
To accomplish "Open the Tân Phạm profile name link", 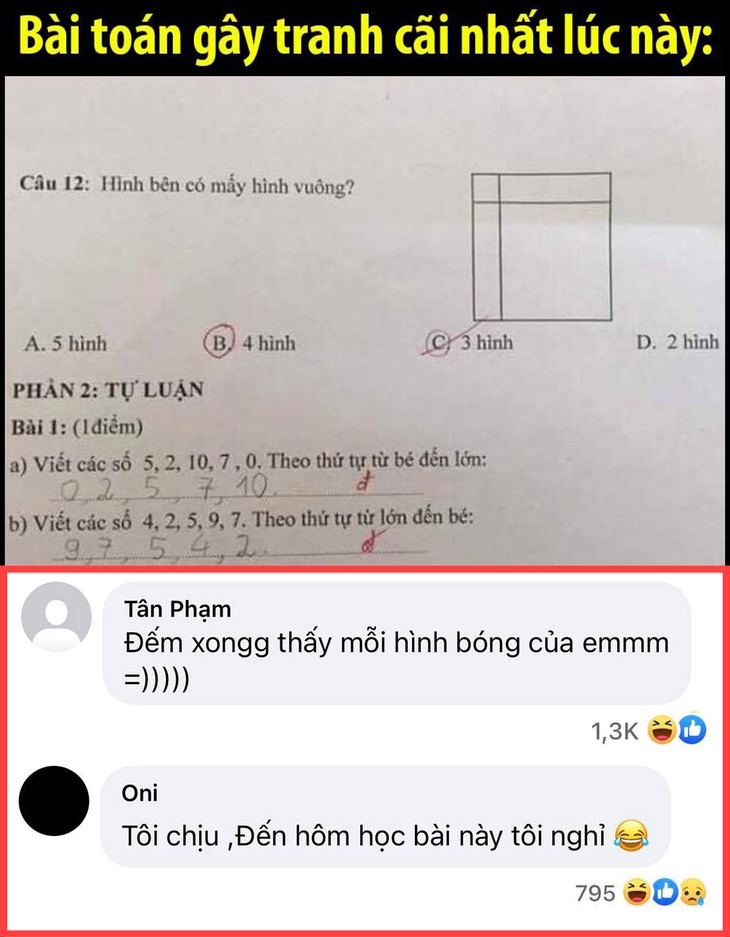I will tap(177, 609).
